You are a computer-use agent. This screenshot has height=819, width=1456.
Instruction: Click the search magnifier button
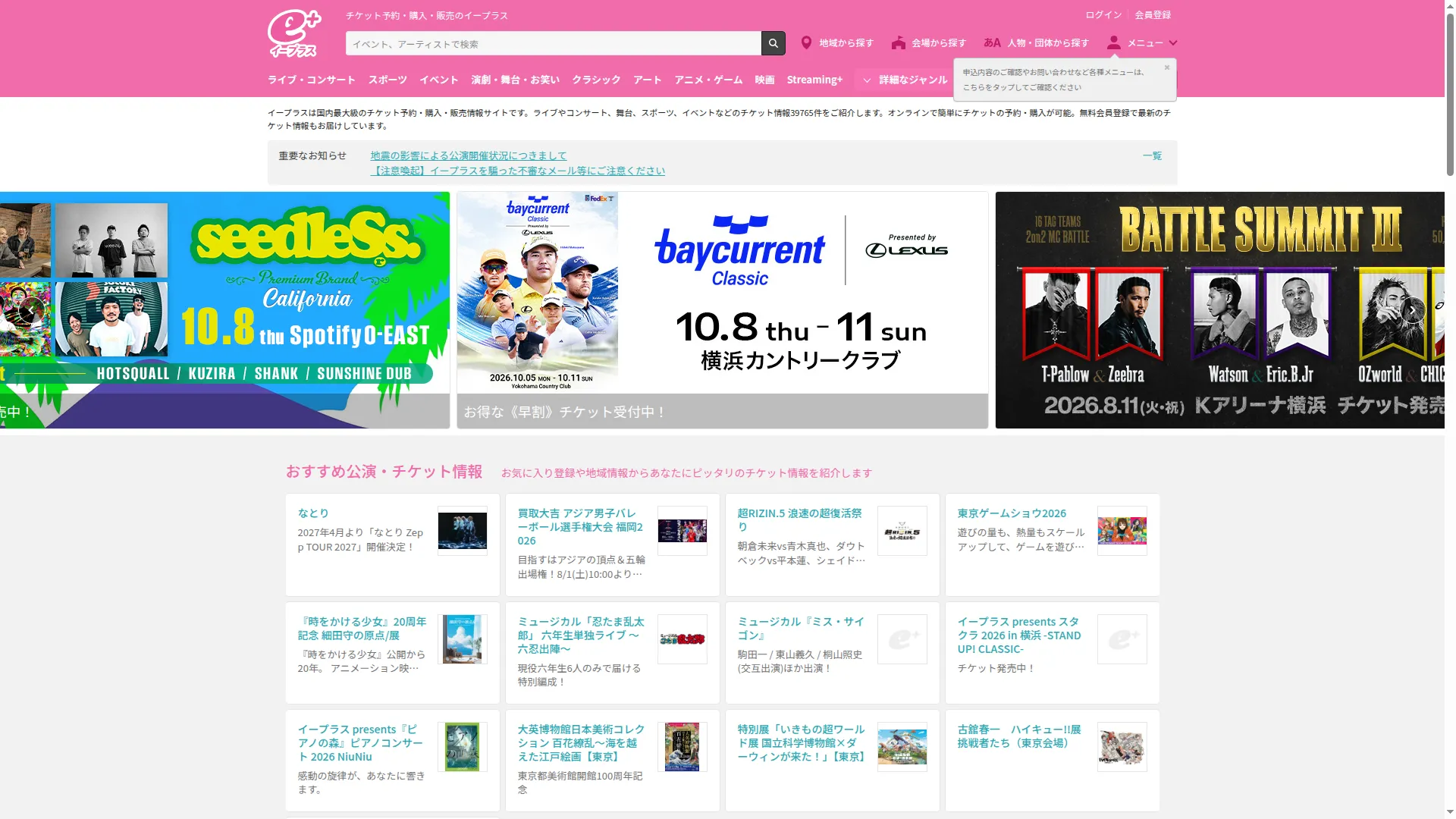coord(773,43)
